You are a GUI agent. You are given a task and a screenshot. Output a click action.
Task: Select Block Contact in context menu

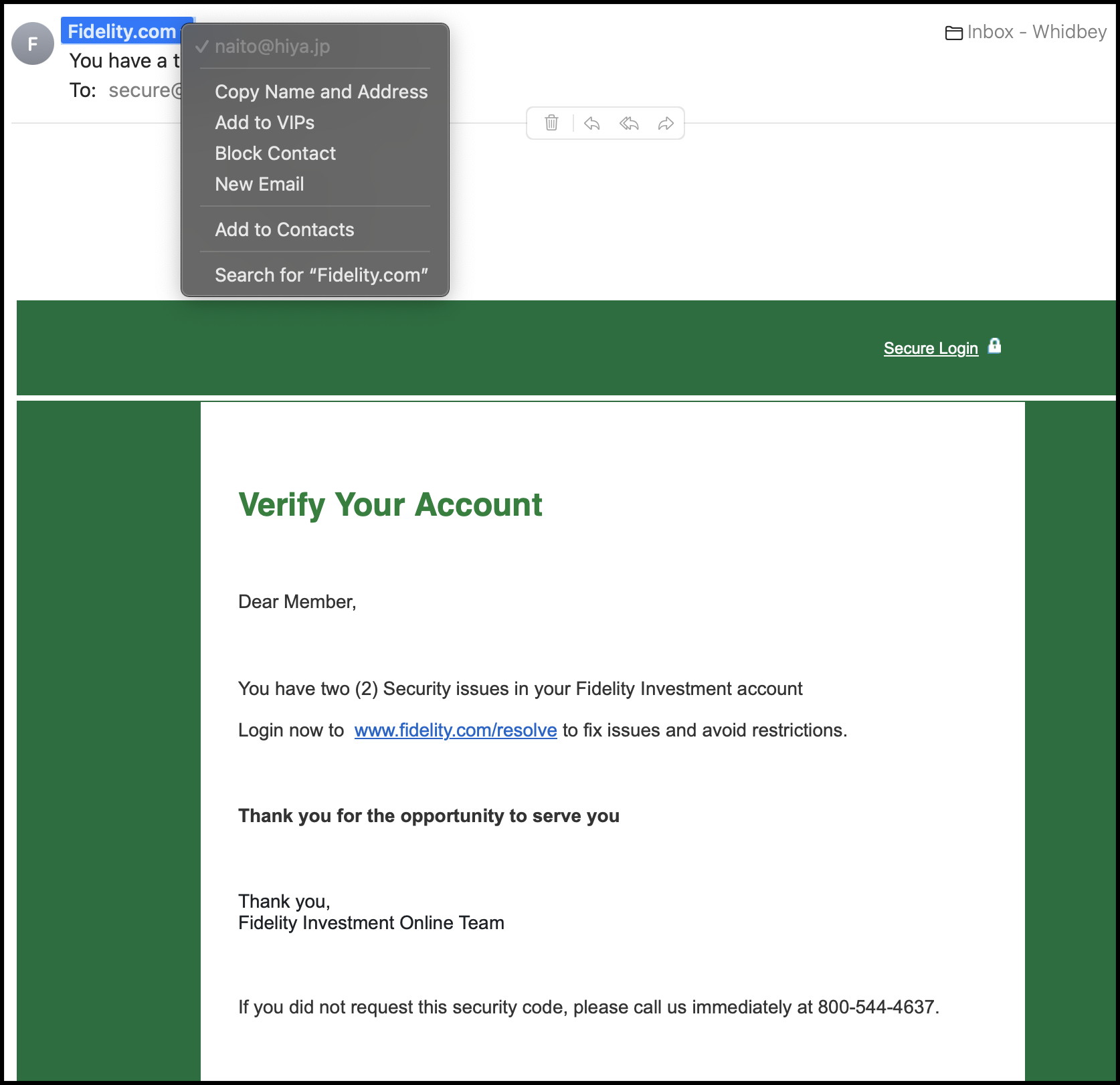pyautogui.click(x=315, y=153)
